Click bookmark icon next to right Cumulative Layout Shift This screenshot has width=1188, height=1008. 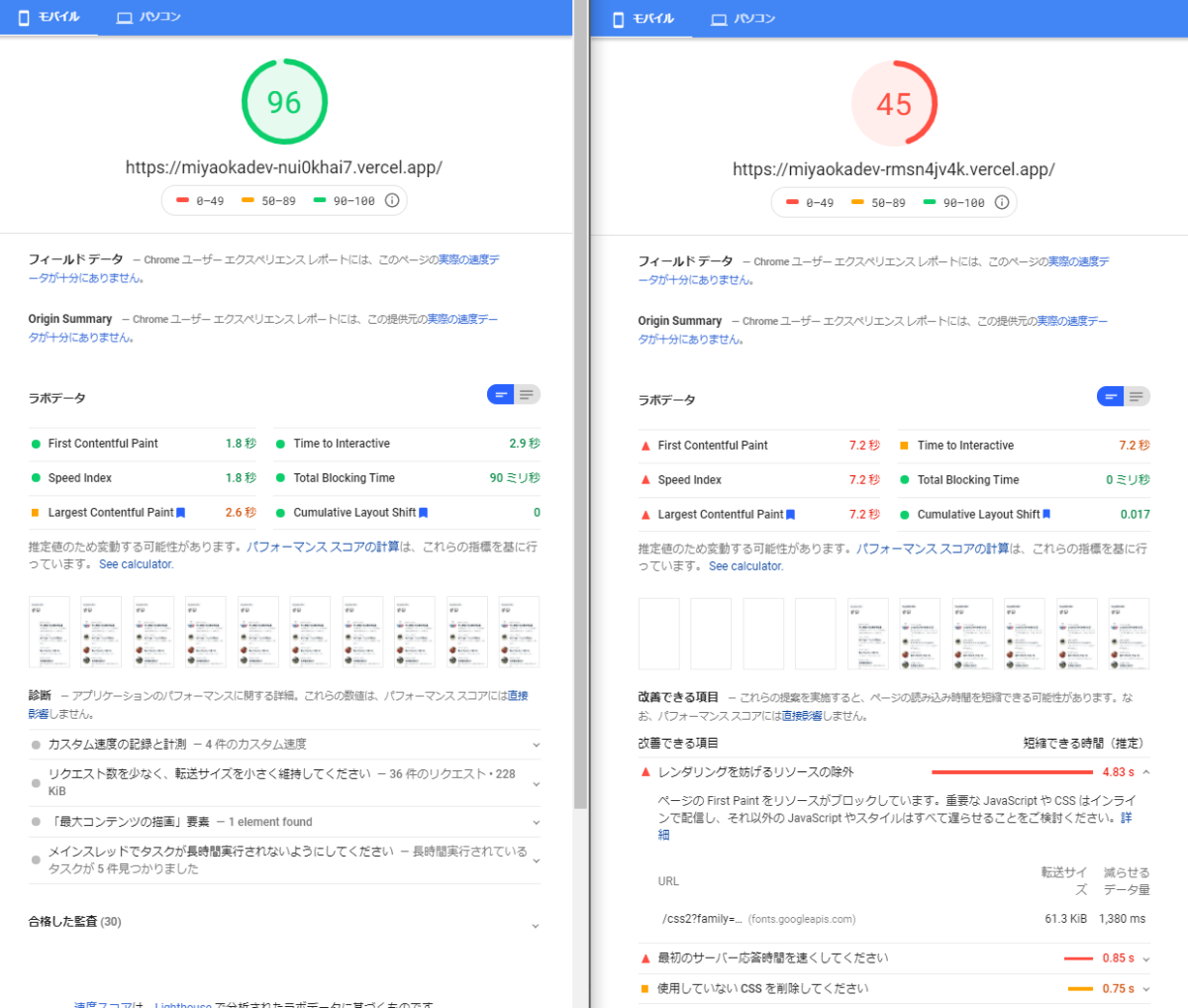(1047, 515)
